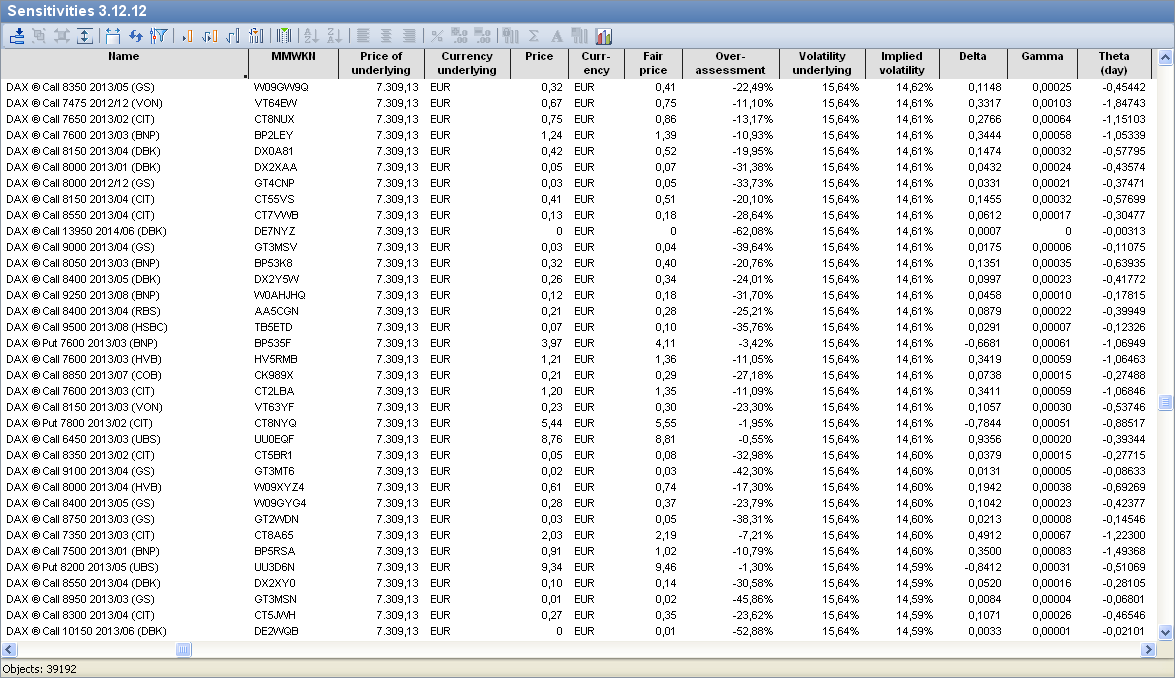Click the align left toolbar icon

click(x=363, y=36)
